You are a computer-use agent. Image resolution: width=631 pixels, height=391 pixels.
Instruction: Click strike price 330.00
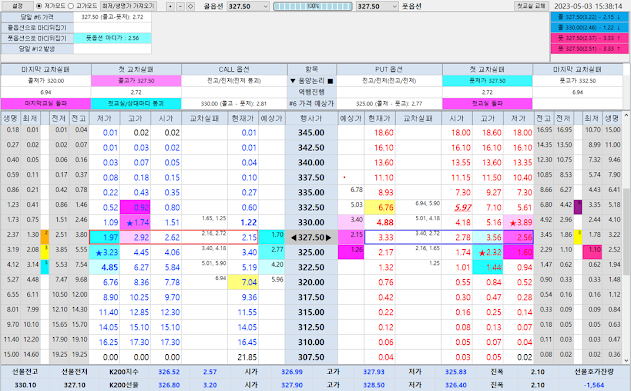[311, 222]
